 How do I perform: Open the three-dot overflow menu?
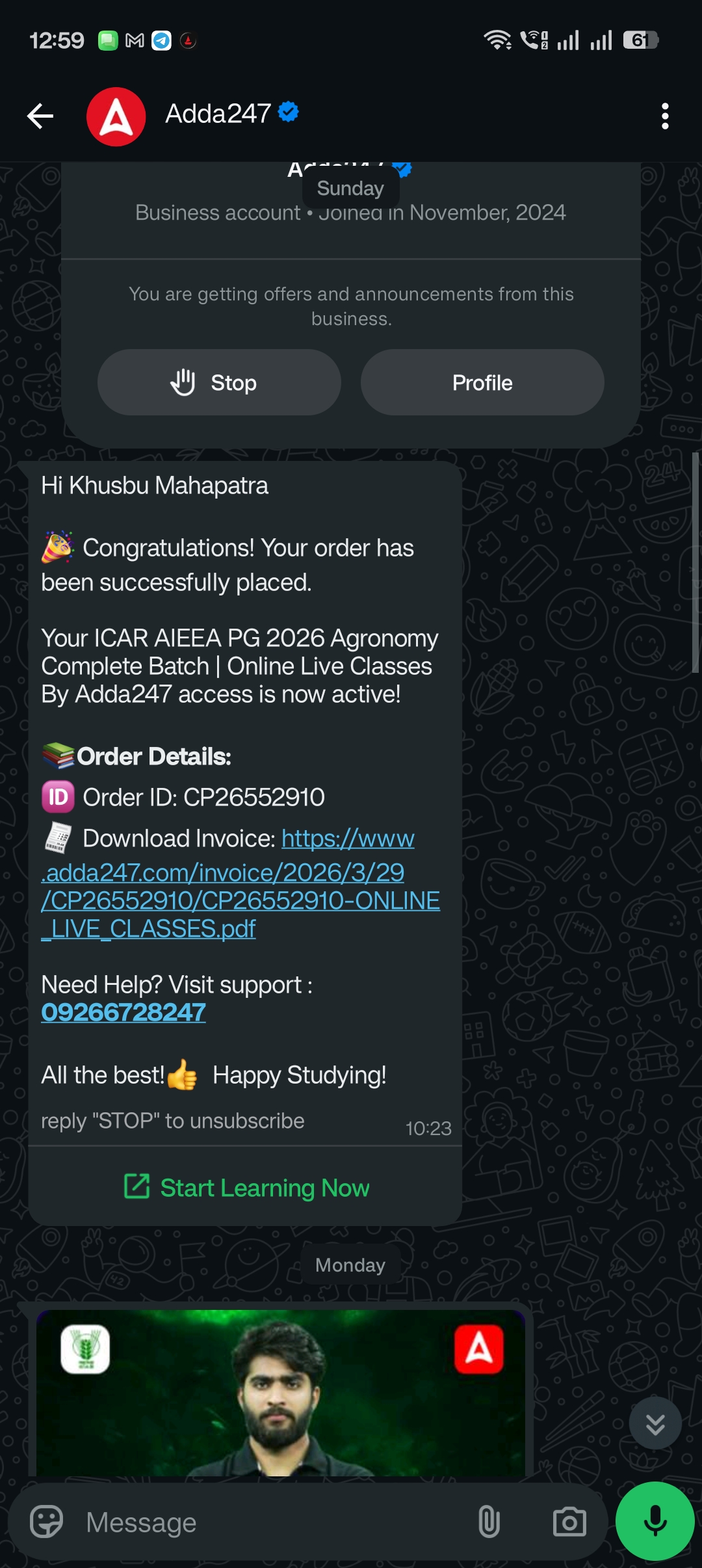click(664, 116)
